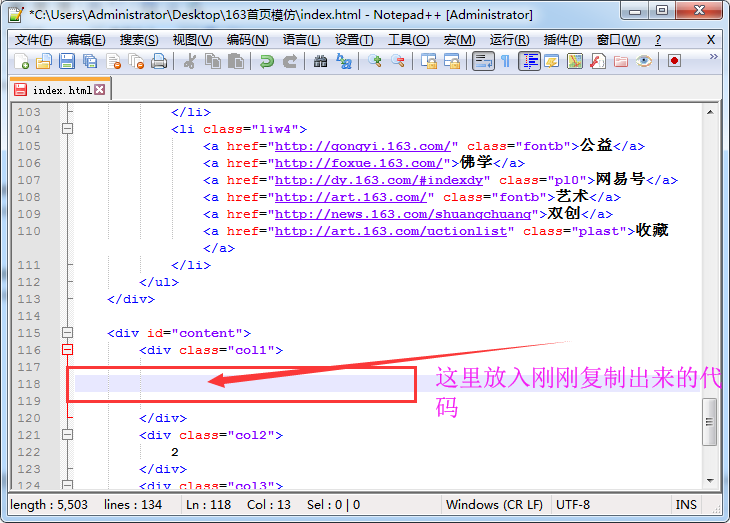Open Folder as Workspace icon
Viewport: 730px width, 523px height.
[621, 61]
